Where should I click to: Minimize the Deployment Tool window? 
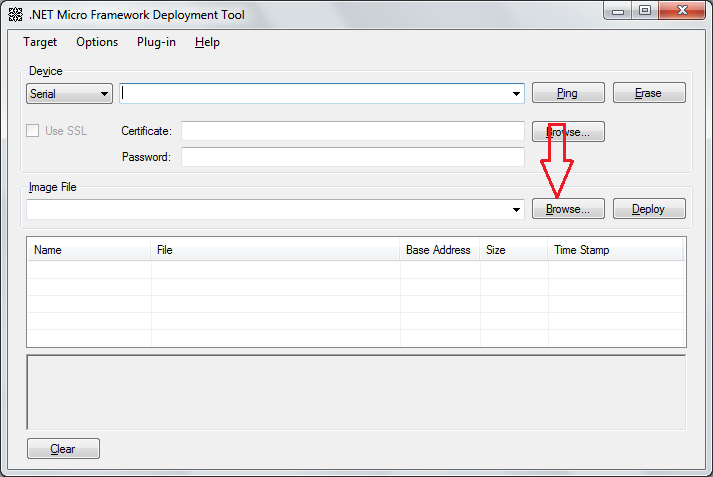[618, 11]
